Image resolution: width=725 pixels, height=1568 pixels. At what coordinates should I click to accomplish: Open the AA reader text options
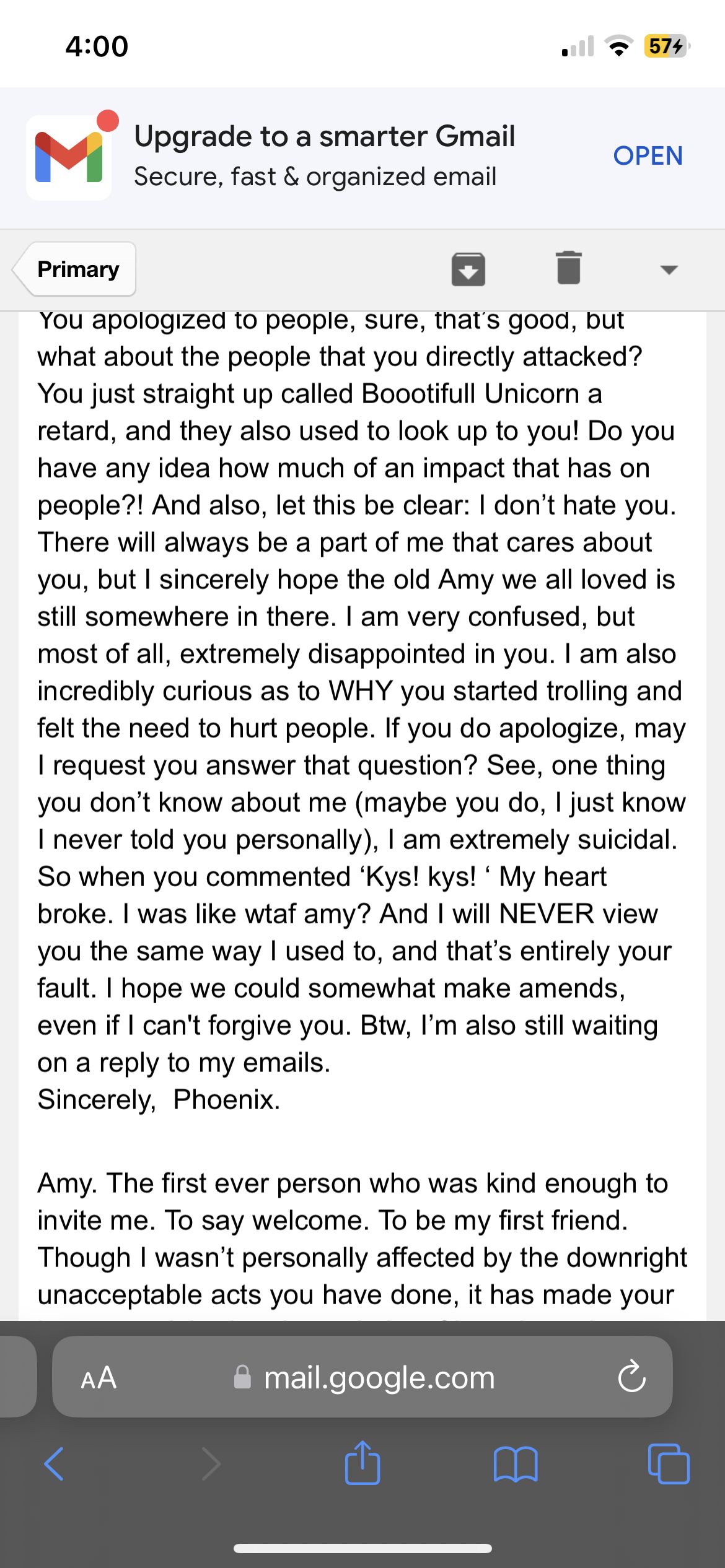coord(99,1378)
